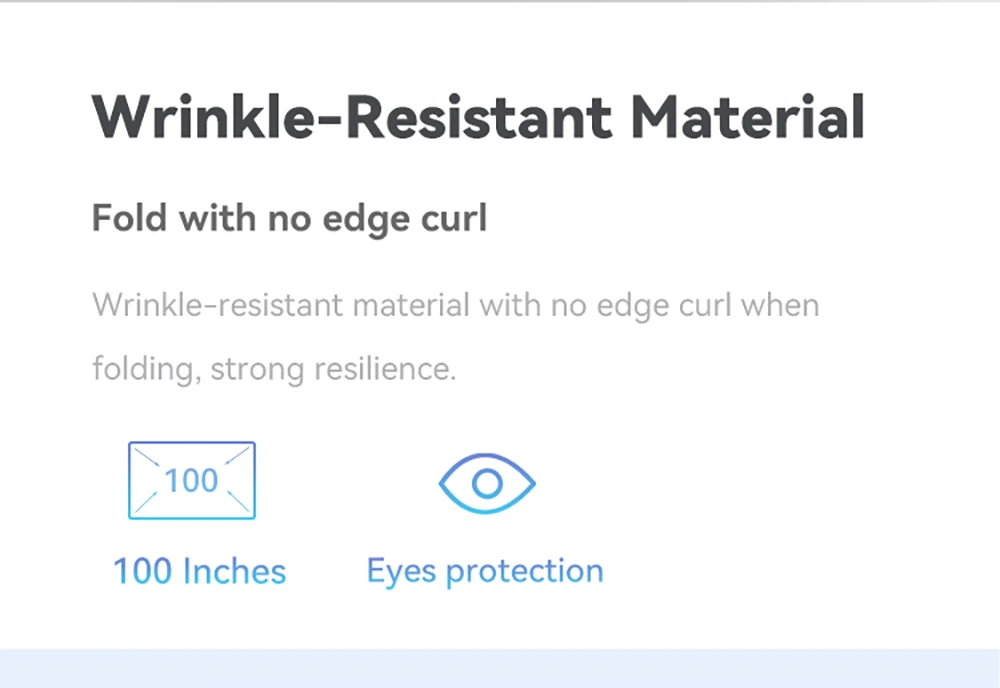Select the '100 Inches' label

click(x=200, y=571)
